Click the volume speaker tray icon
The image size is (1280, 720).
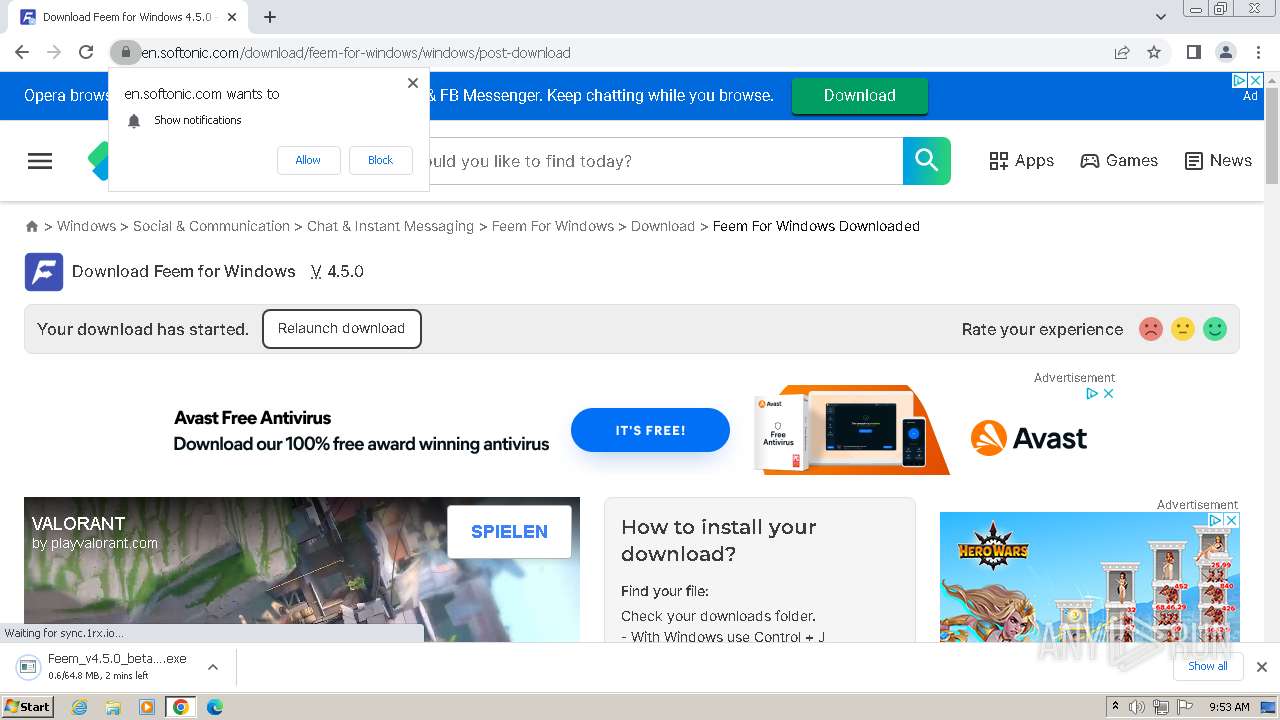pos(1137,707)
